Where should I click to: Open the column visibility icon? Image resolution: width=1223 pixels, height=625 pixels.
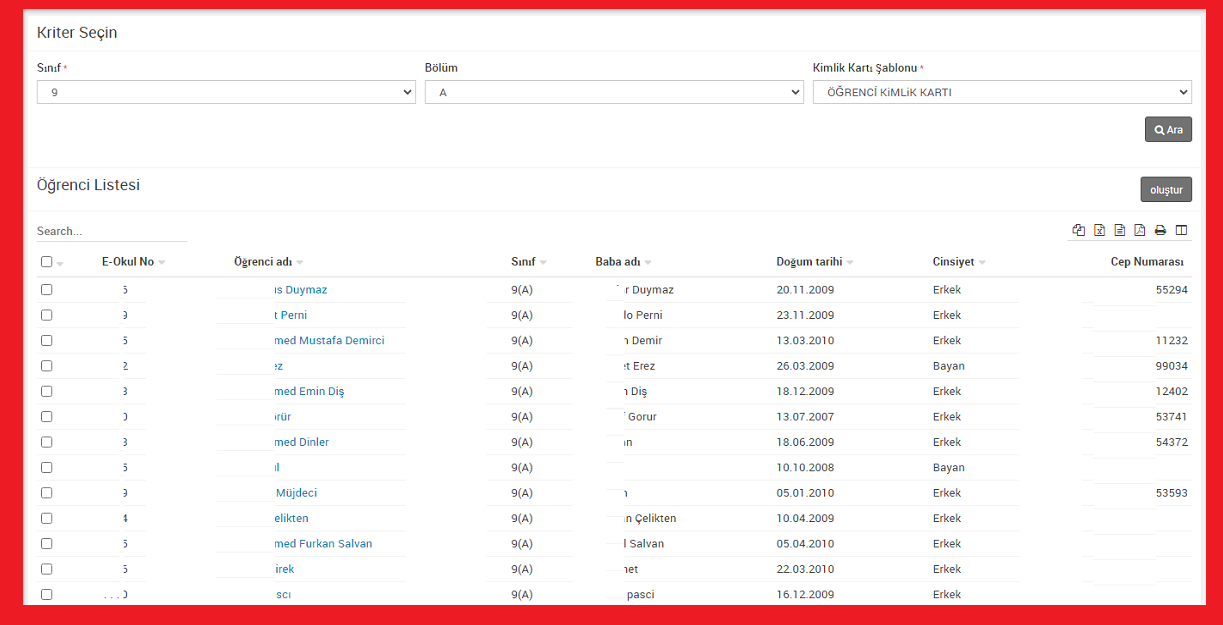tap(1182, 230)
